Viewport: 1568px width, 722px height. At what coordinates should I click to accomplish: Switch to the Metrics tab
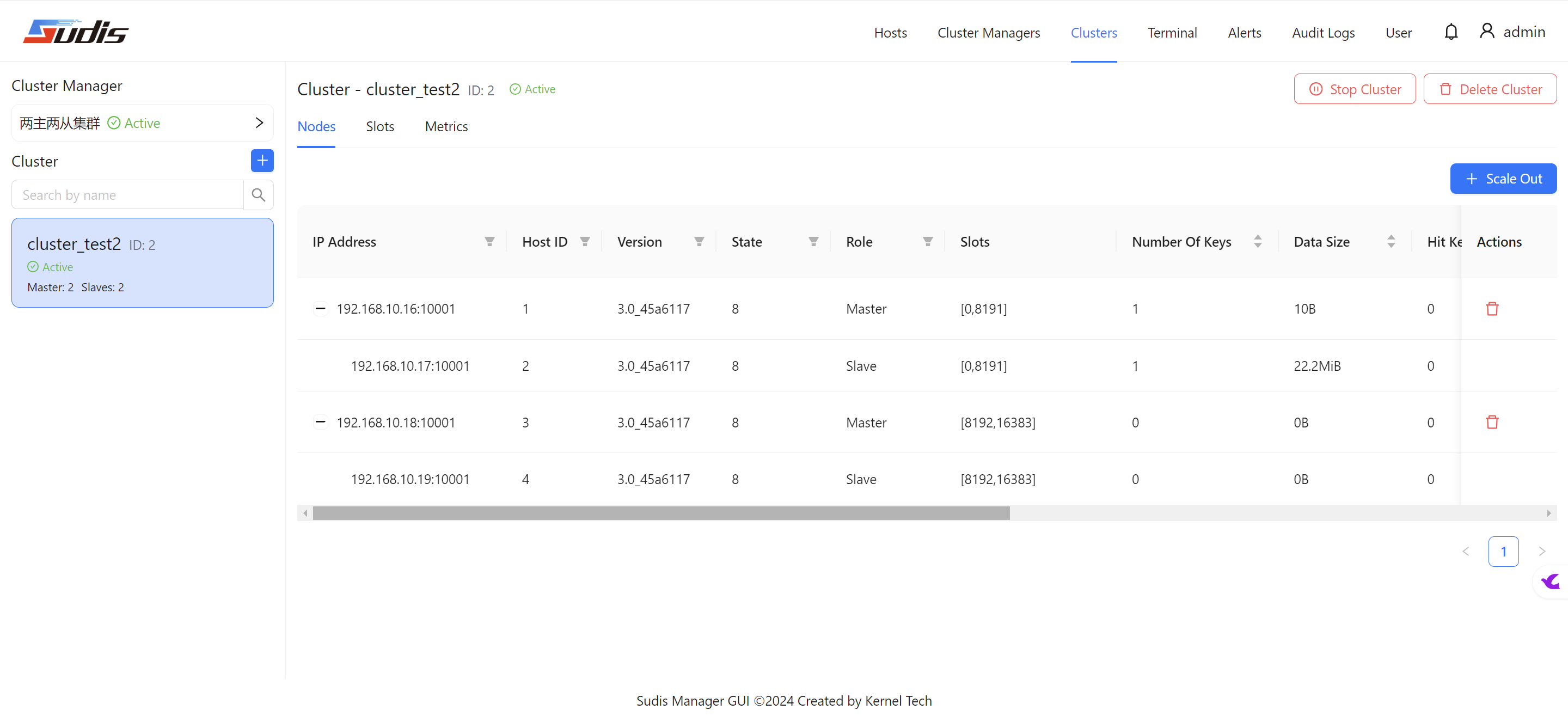pyautogui.click(x=446, y=127)
